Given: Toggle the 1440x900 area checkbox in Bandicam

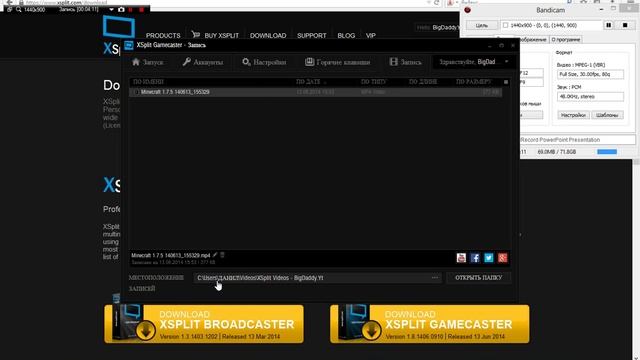Looking at the screenshot, I should point(505,25).
